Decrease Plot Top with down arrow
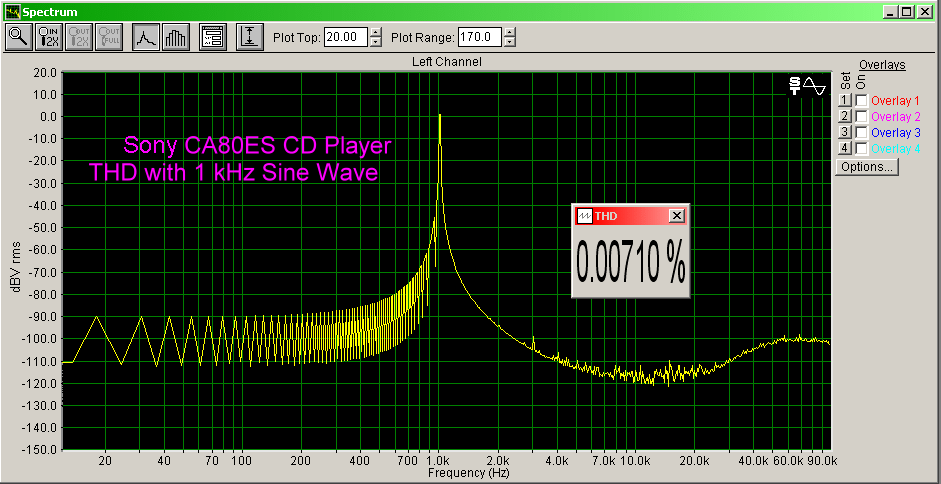 375,42
